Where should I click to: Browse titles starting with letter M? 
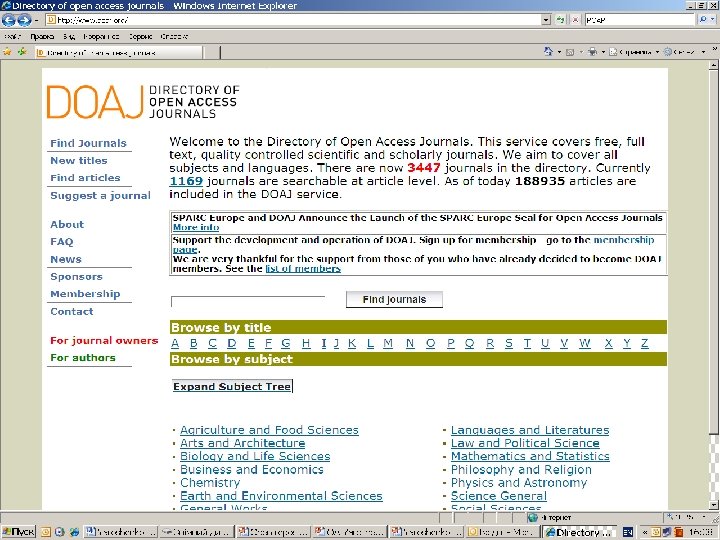(388, 343)
